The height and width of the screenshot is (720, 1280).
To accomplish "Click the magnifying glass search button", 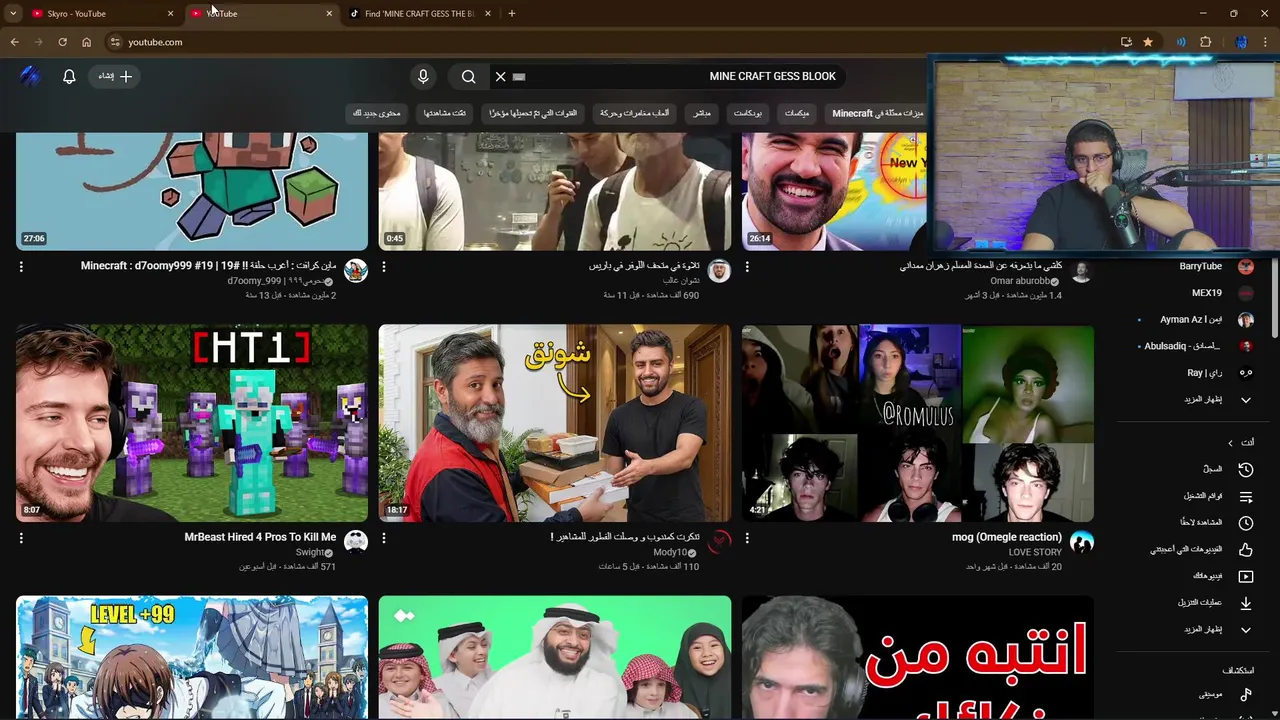I will (468, 76).
